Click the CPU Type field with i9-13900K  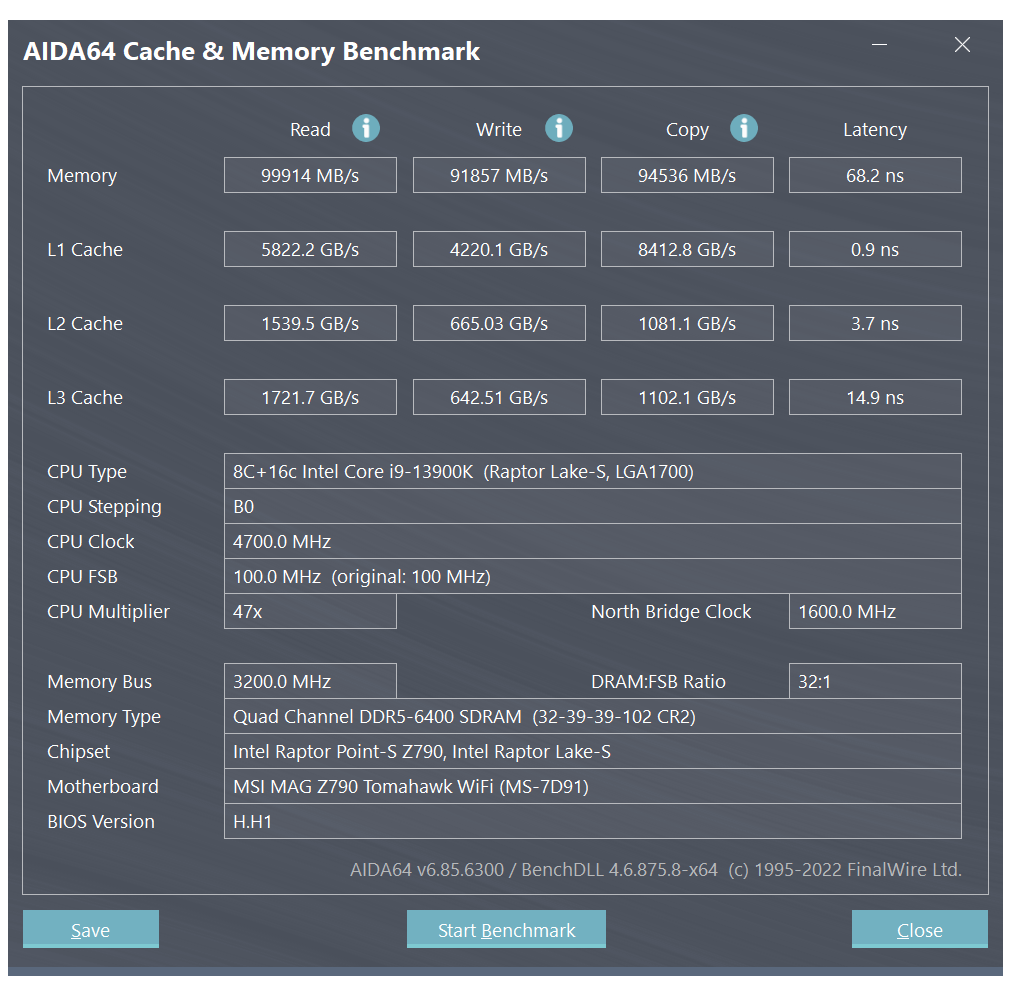pos(593,472)
